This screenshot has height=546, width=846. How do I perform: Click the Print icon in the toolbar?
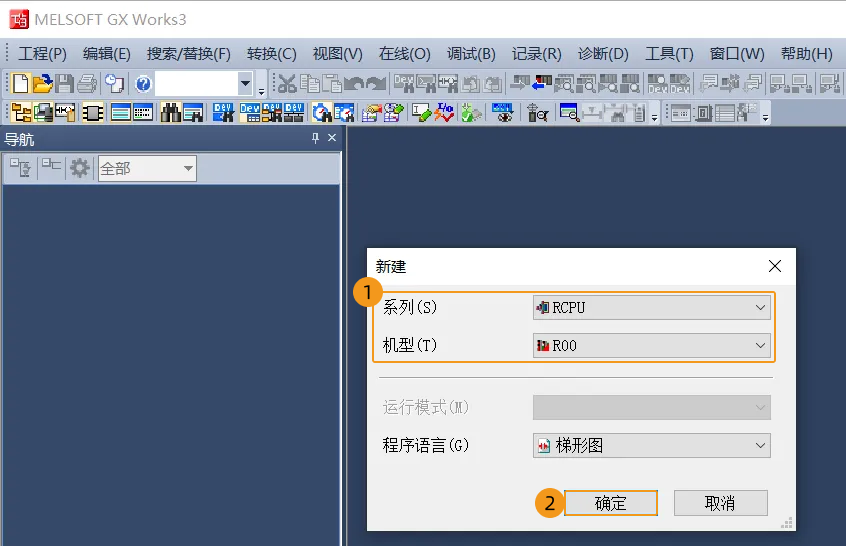pyautogui.click(x=87, y=84)
